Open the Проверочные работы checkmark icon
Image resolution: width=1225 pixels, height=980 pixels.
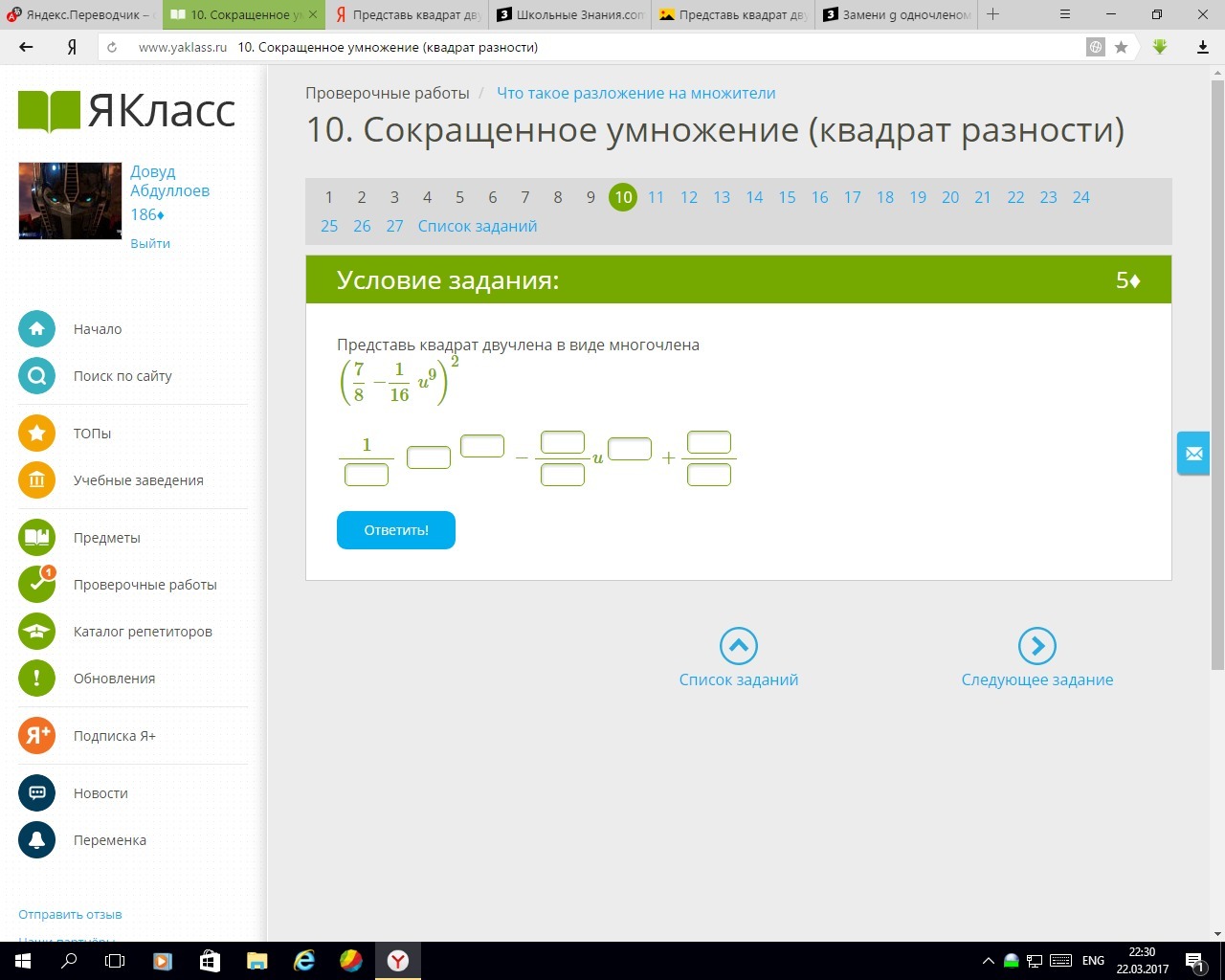(x=36, y=585)
